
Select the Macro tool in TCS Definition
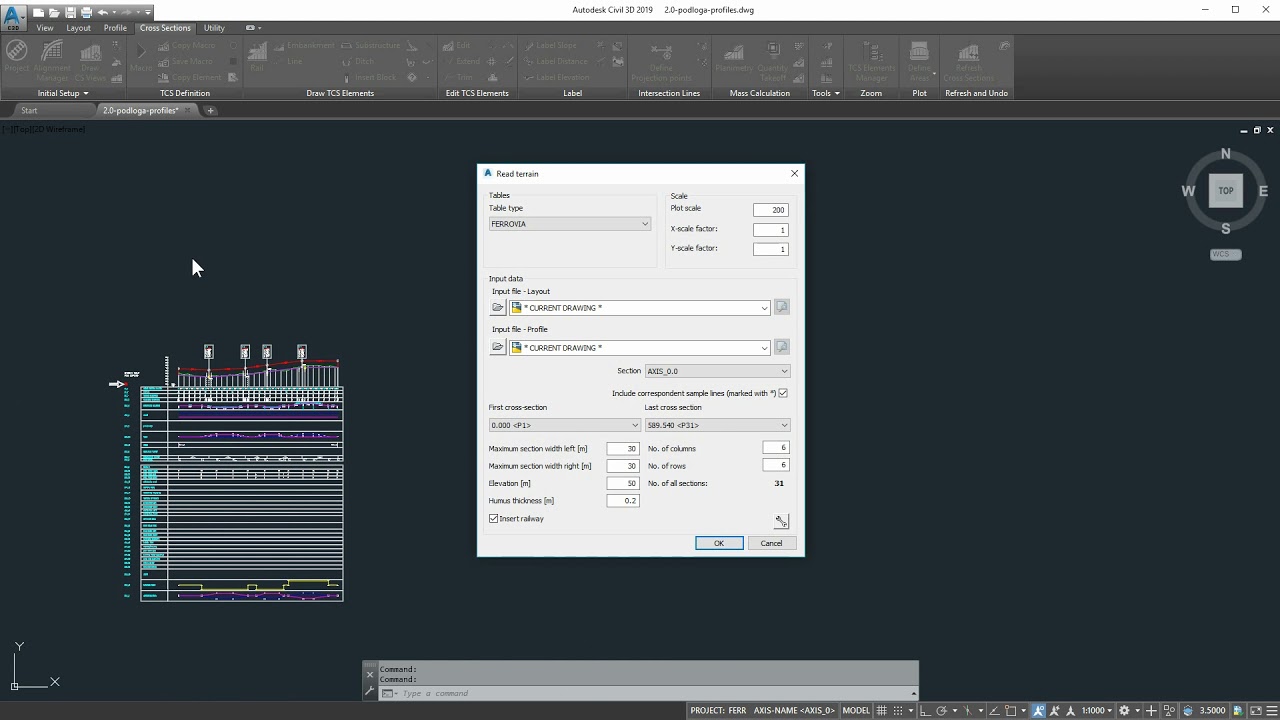pos(140,57)
